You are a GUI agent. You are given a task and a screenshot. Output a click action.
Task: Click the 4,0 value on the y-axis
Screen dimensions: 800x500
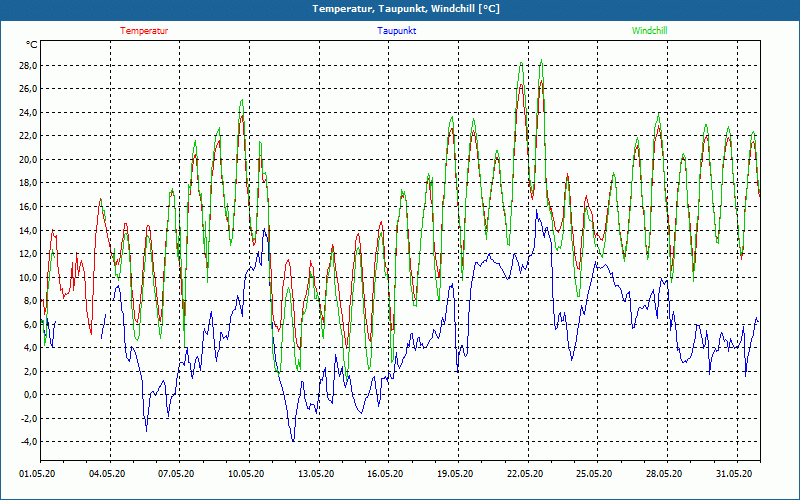[30, 347]
